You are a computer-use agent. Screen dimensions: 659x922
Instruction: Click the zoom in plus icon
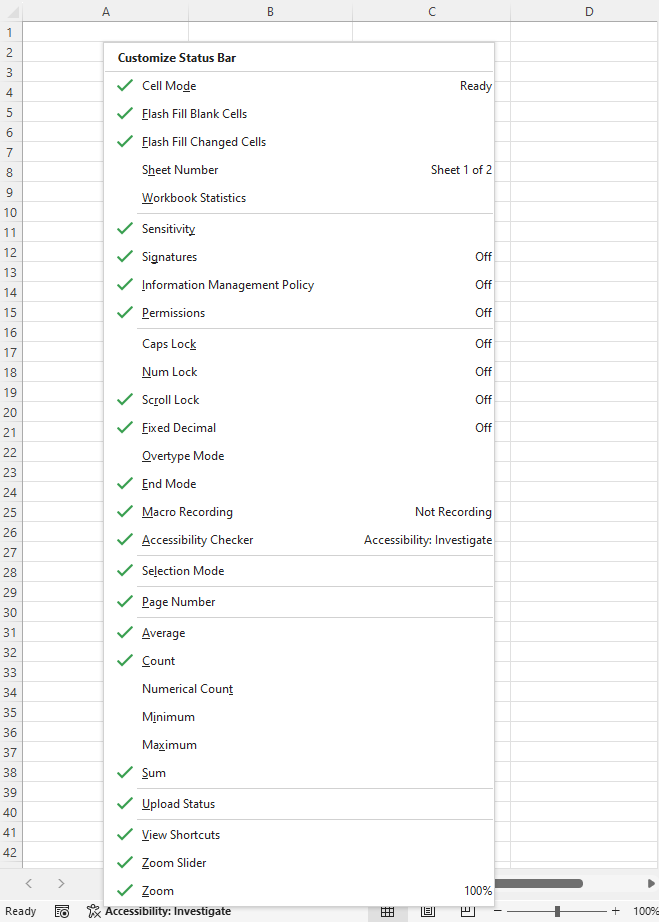click(x=616, y=911)
